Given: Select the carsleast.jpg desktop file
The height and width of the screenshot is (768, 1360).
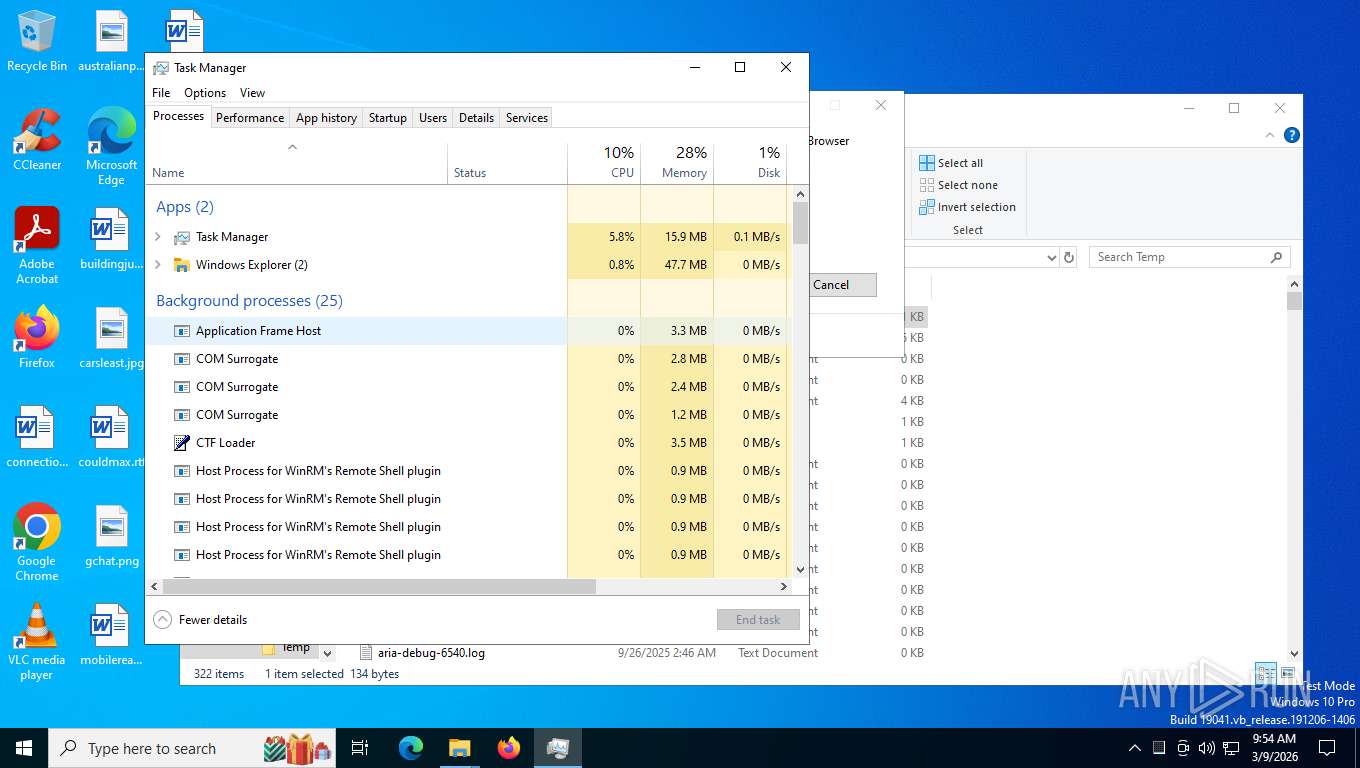Looking at the screenshot, I should pyautogui.click(x=111, y=337).
